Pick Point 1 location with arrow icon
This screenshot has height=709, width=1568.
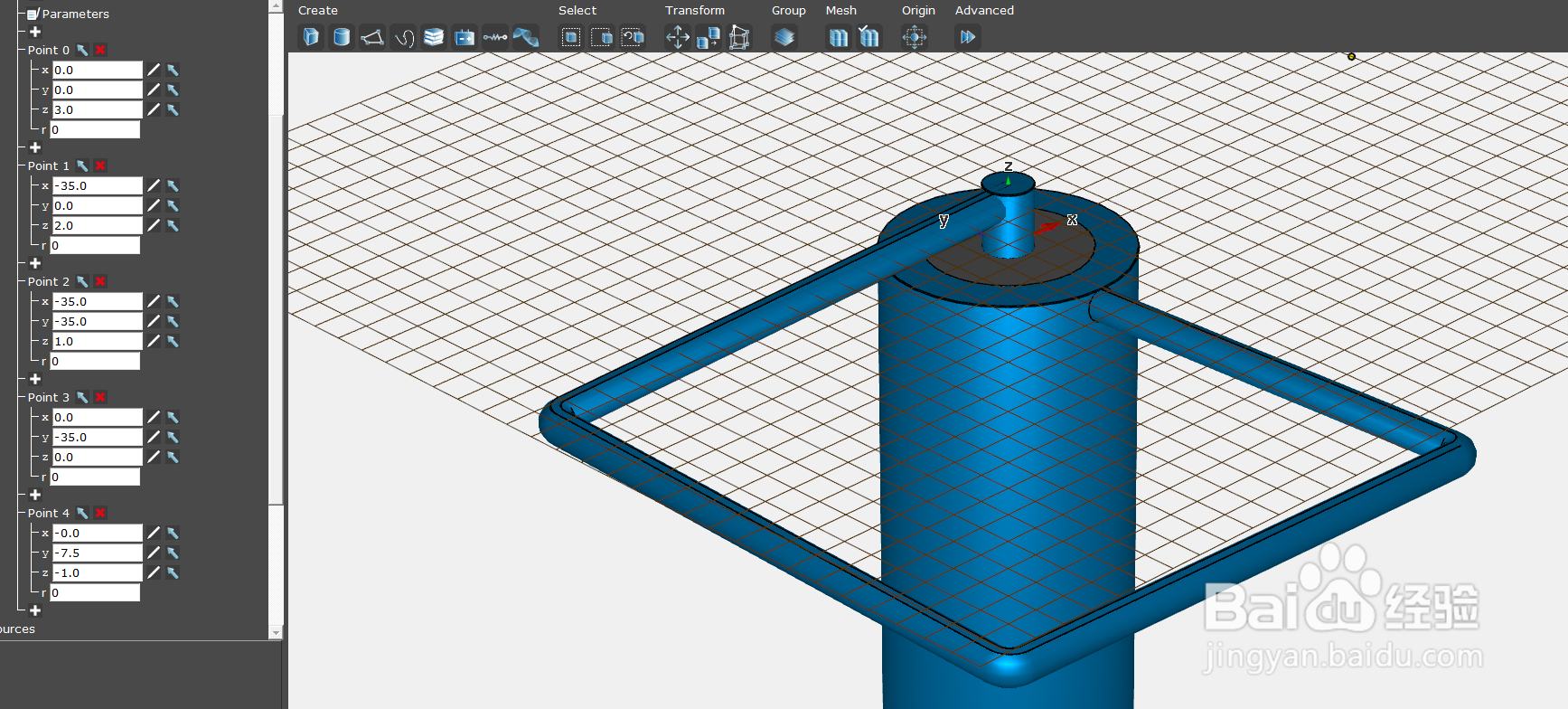click(x=82, y=166)
